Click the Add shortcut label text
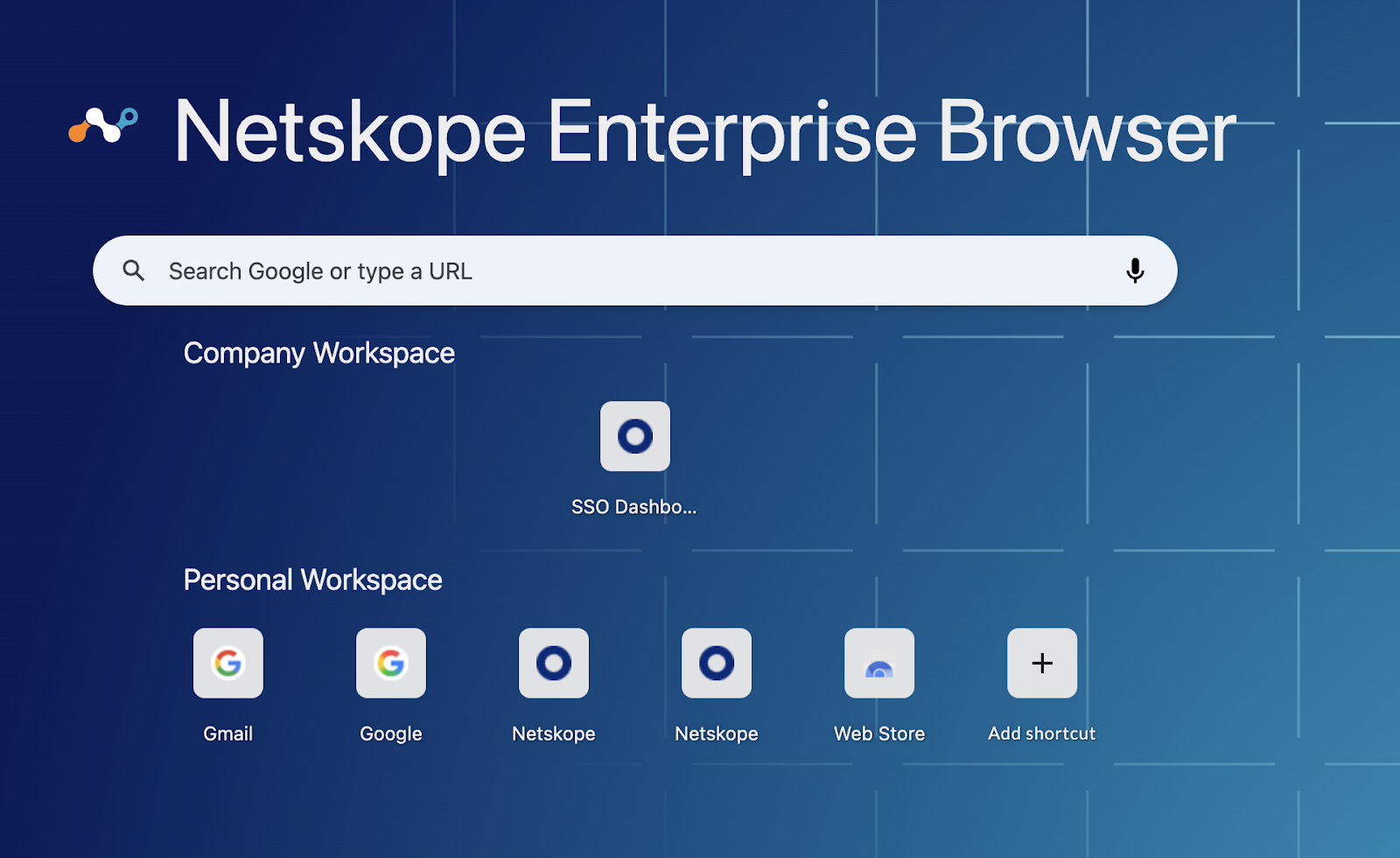Viewport: 1400px width, 858px height. click(x=1042, y=734)
